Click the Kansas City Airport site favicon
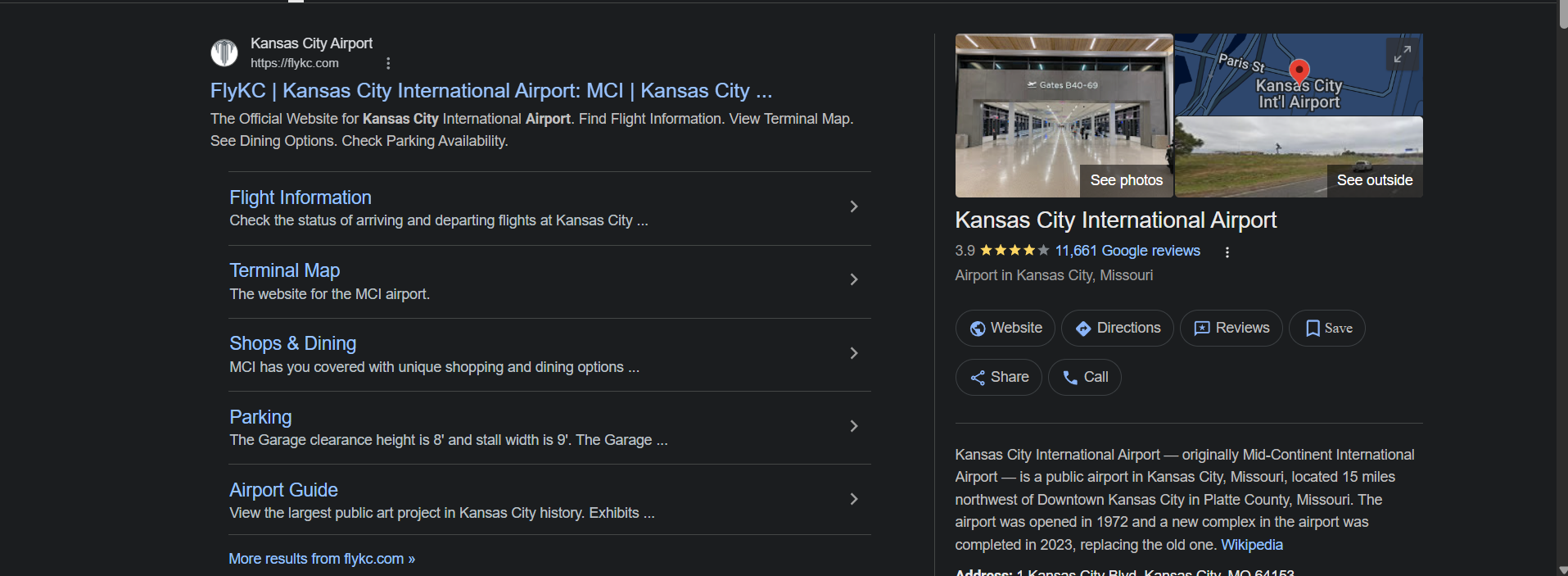This screenshot has height=576, width=1568. pos(224,53)
